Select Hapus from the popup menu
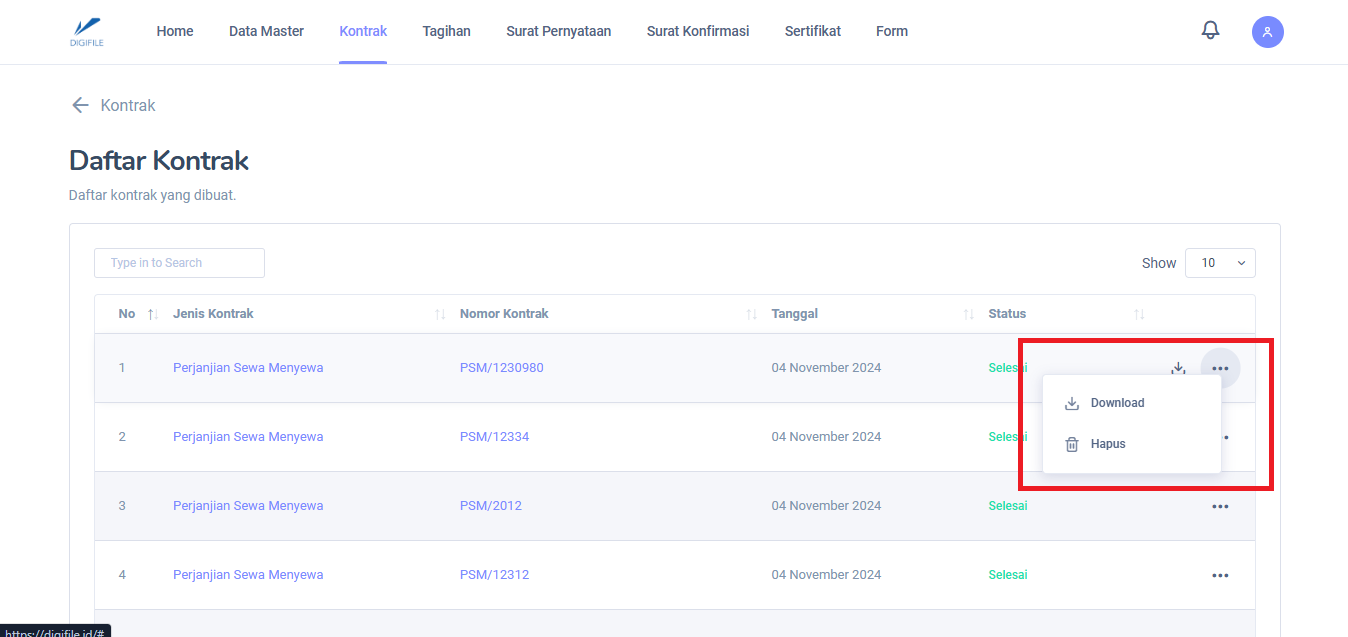 click(x=1107, y=444)
